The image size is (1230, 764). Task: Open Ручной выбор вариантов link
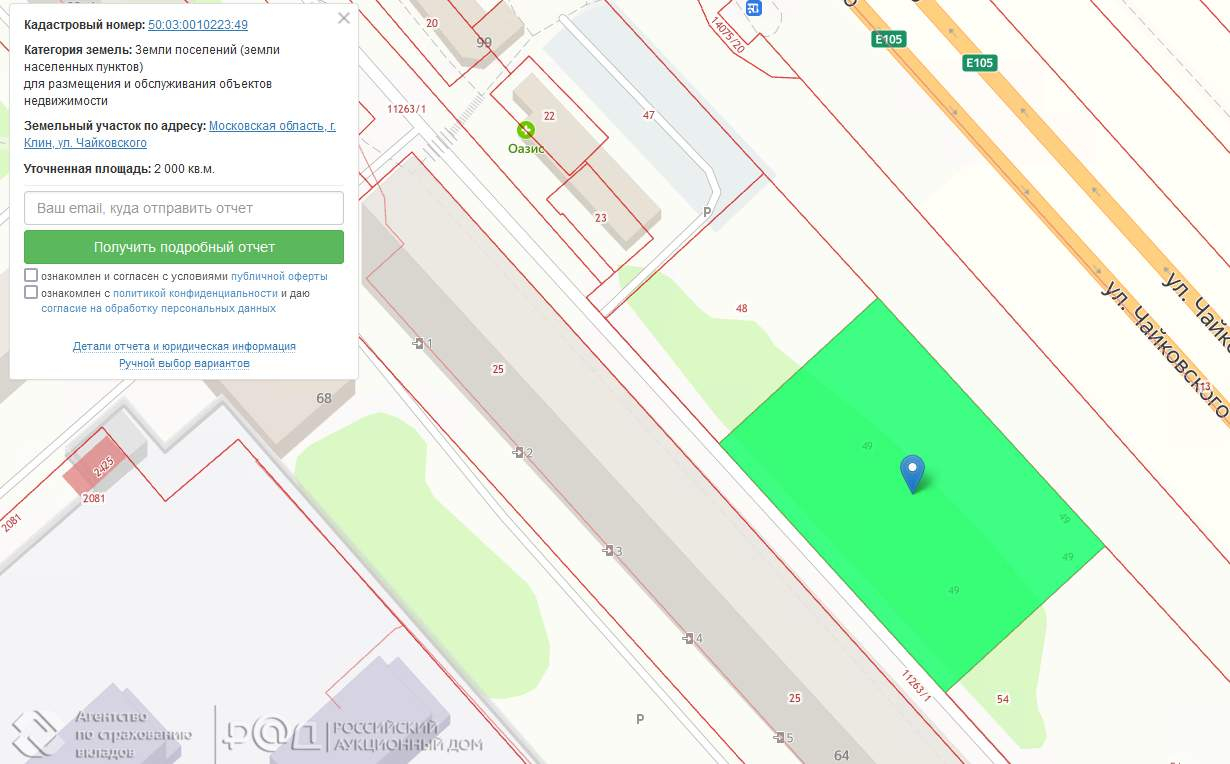184,363
